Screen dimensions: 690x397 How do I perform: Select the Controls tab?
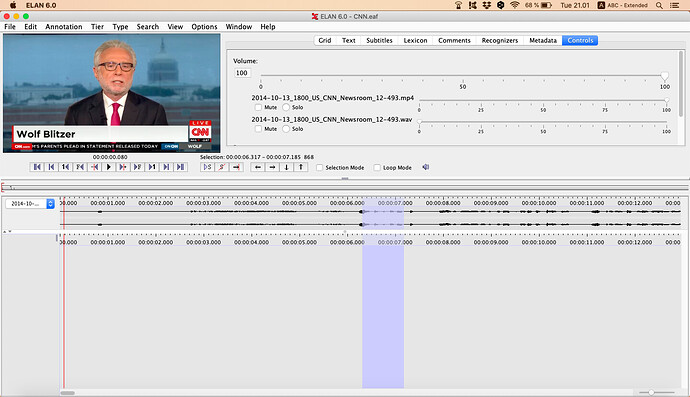(x=580, y=40)
